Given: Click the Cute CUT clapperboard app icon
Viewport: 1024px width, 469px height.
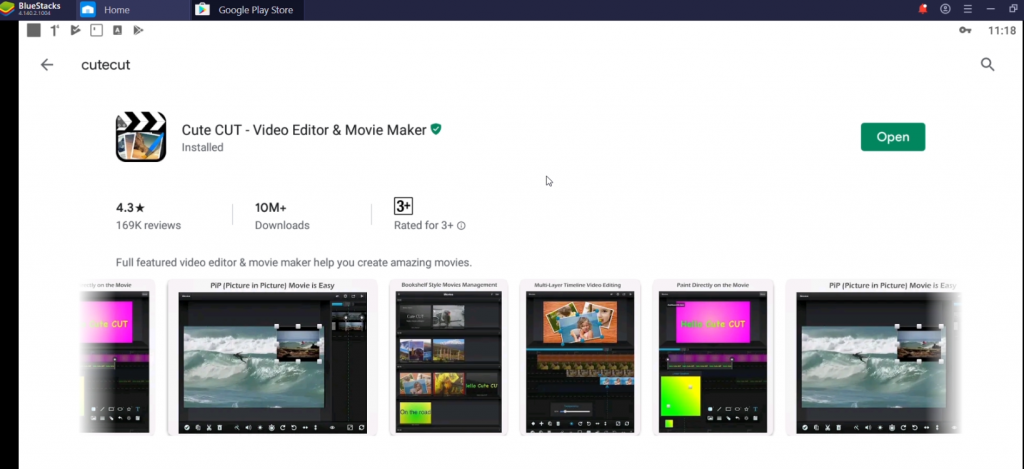Looking at the screenshot, I should click(141, 137).
